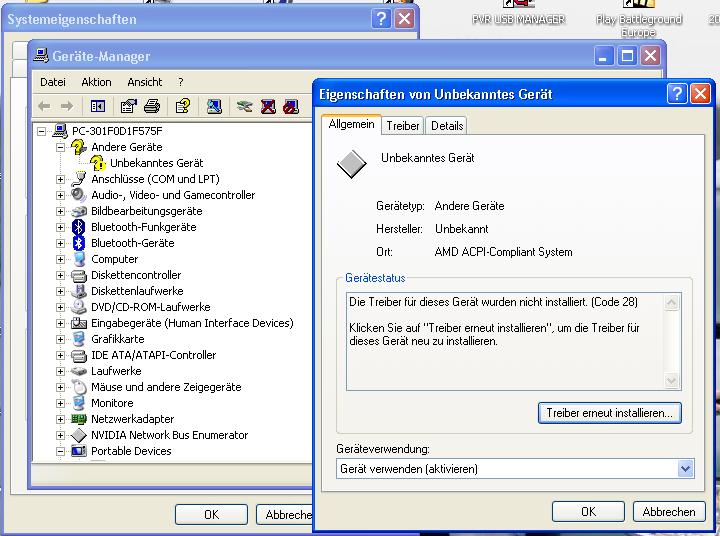
Task: Click Abbrechen in the properties dialog
Action: (x=668, y=511)
